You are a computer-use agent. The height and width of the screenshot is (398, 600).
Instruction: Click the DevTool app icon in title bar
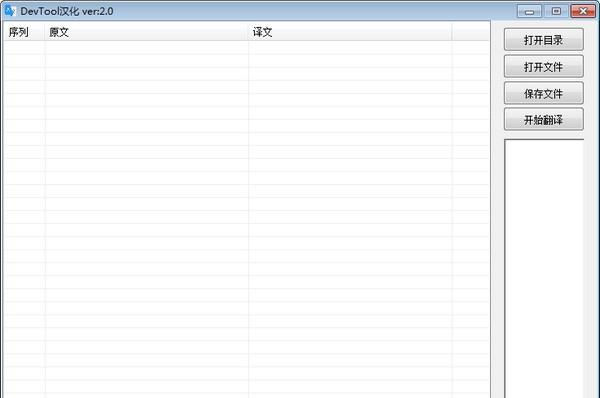10,11
